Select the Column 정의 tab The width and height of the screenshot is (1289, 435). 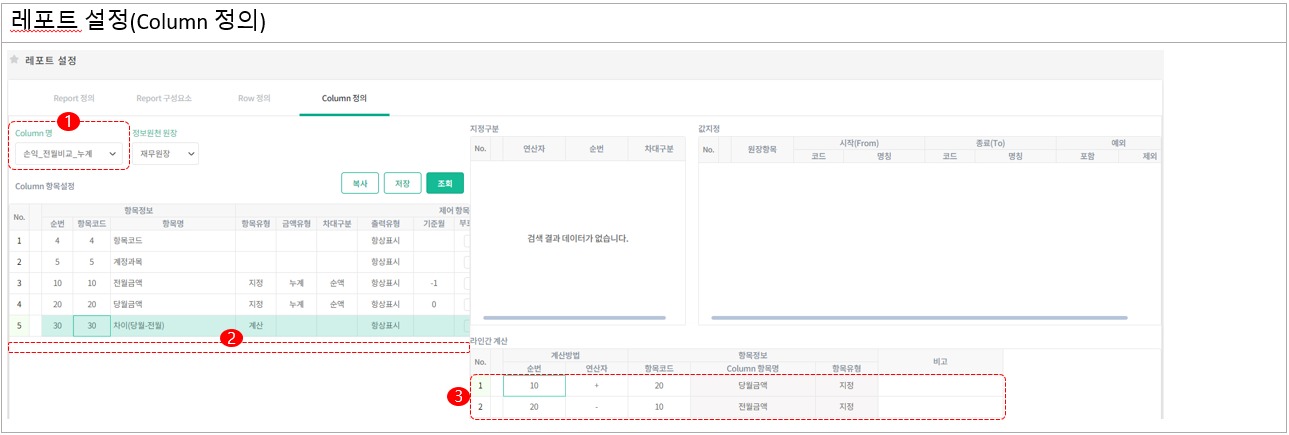344,99
